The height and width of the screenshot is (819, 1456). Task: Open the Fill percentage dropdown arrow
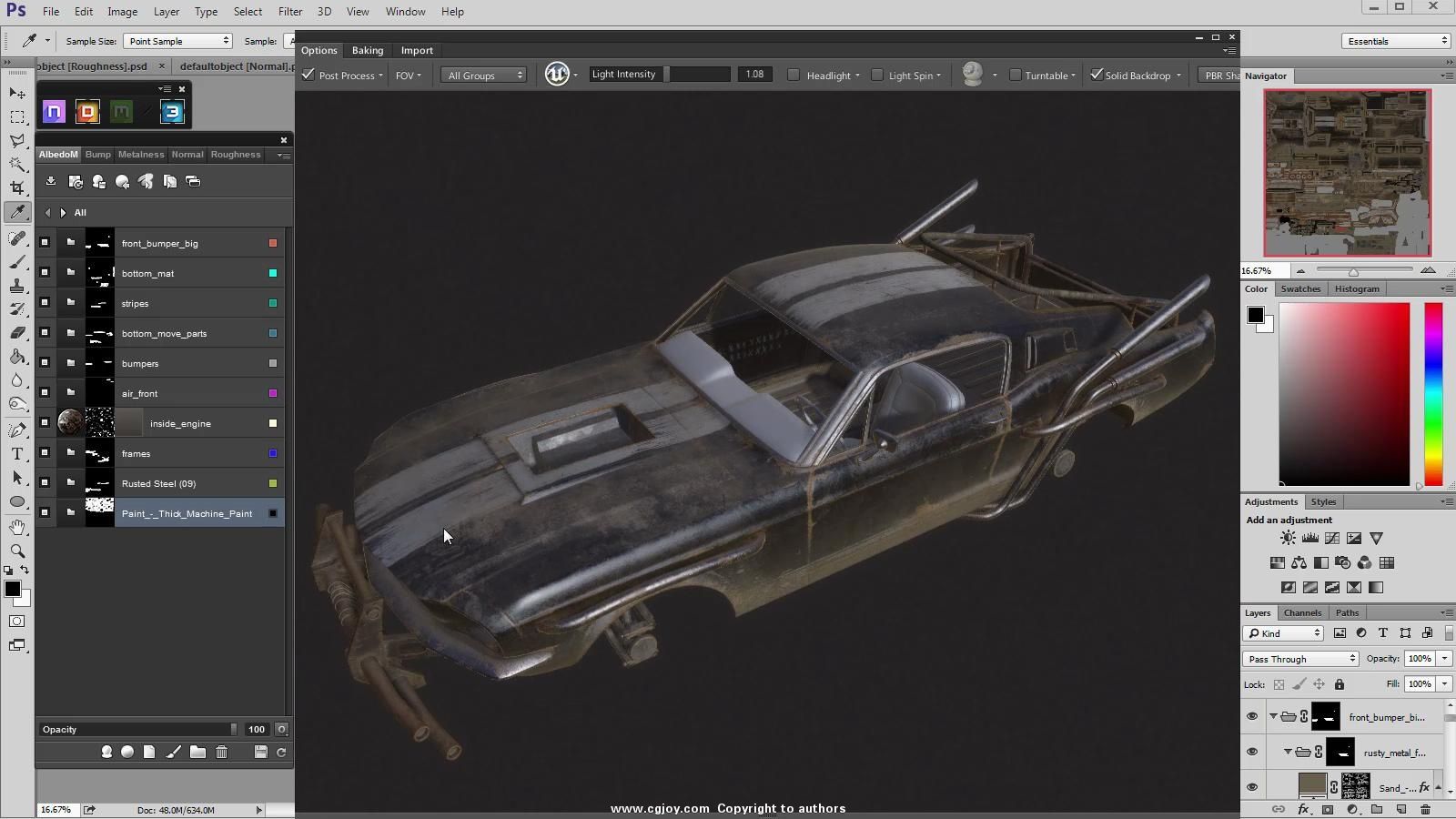[x=1444, y=684]
